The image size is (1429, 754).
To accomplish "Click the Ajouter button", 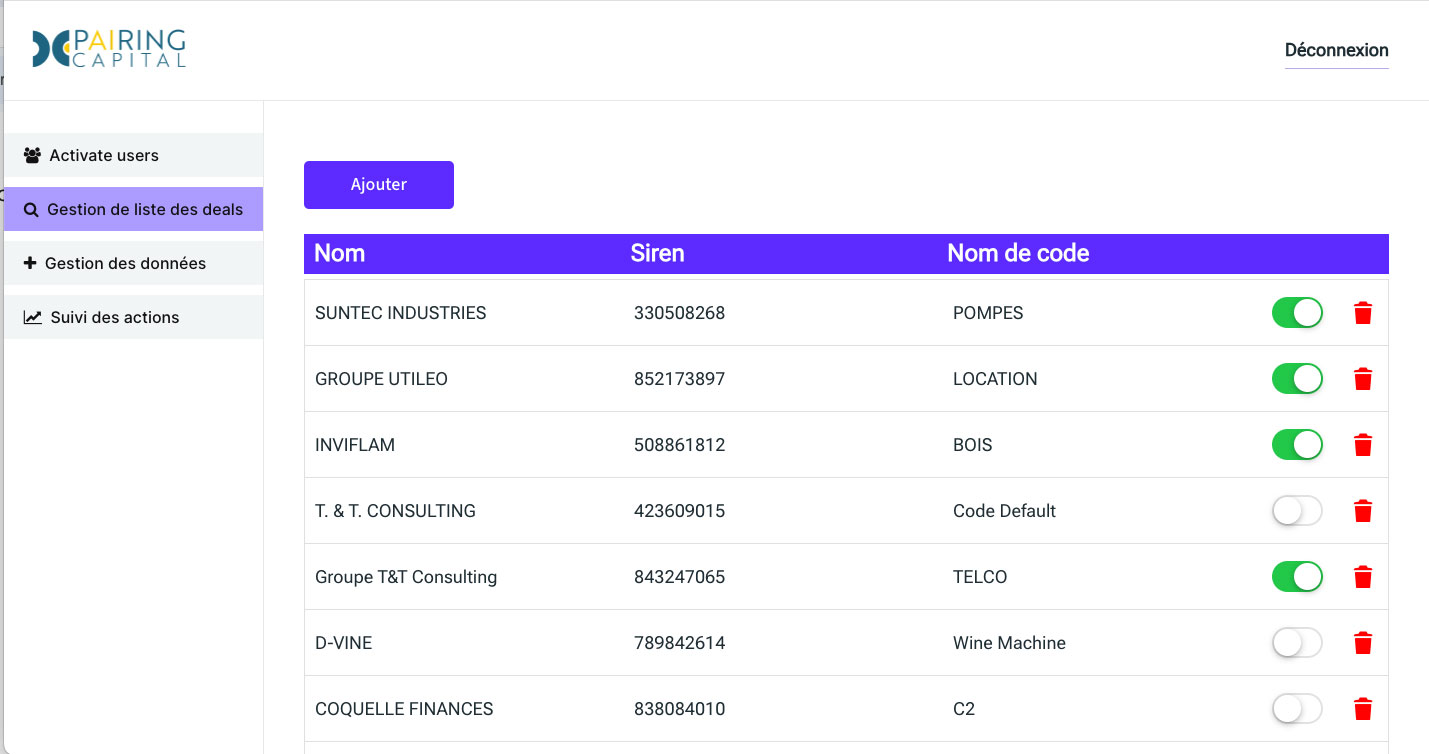I will [379, 185].
